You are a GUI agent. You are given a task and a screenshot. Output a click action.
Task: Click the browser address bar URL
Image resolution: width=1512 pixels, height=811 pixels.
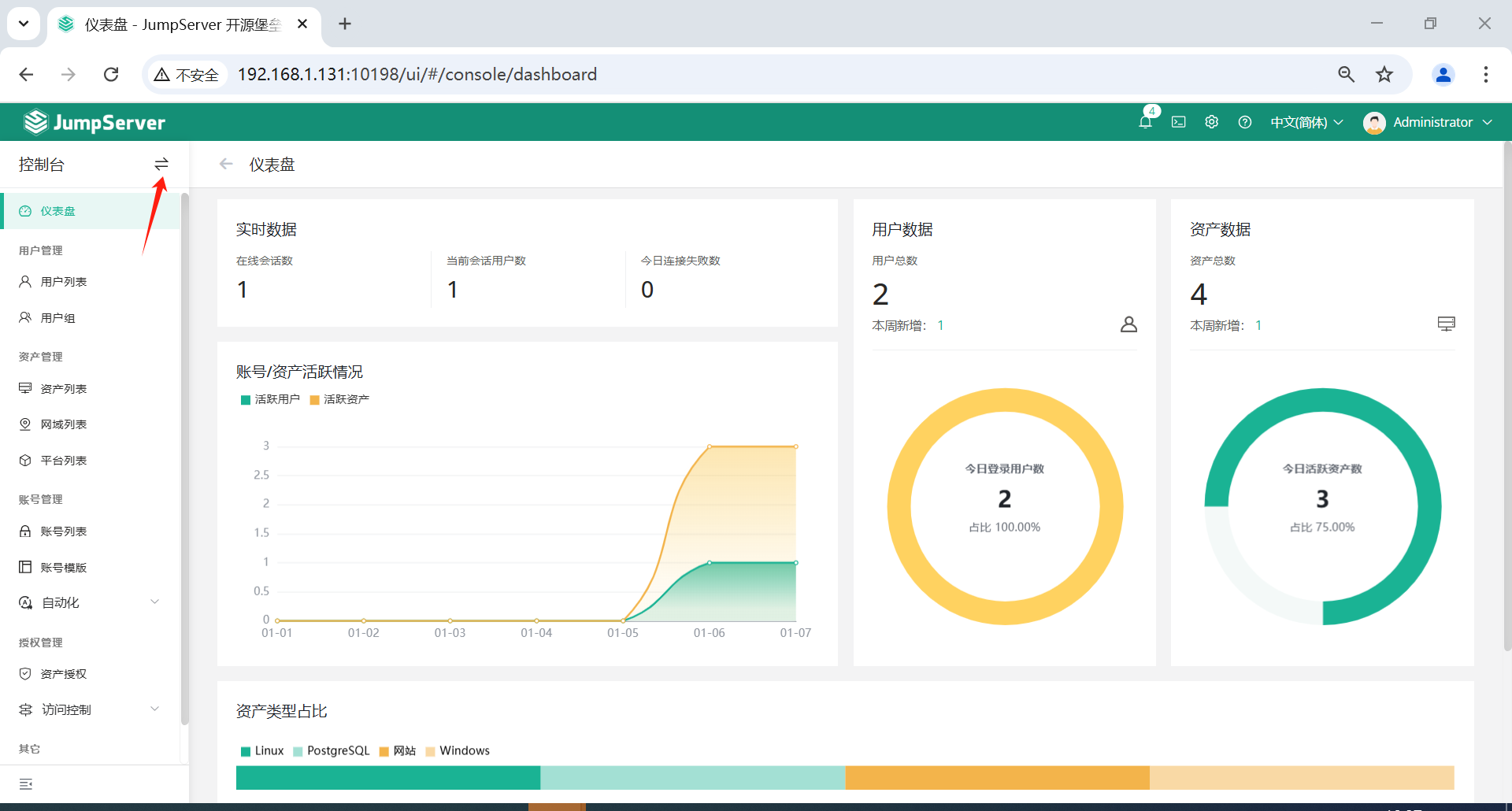(417, 74)
